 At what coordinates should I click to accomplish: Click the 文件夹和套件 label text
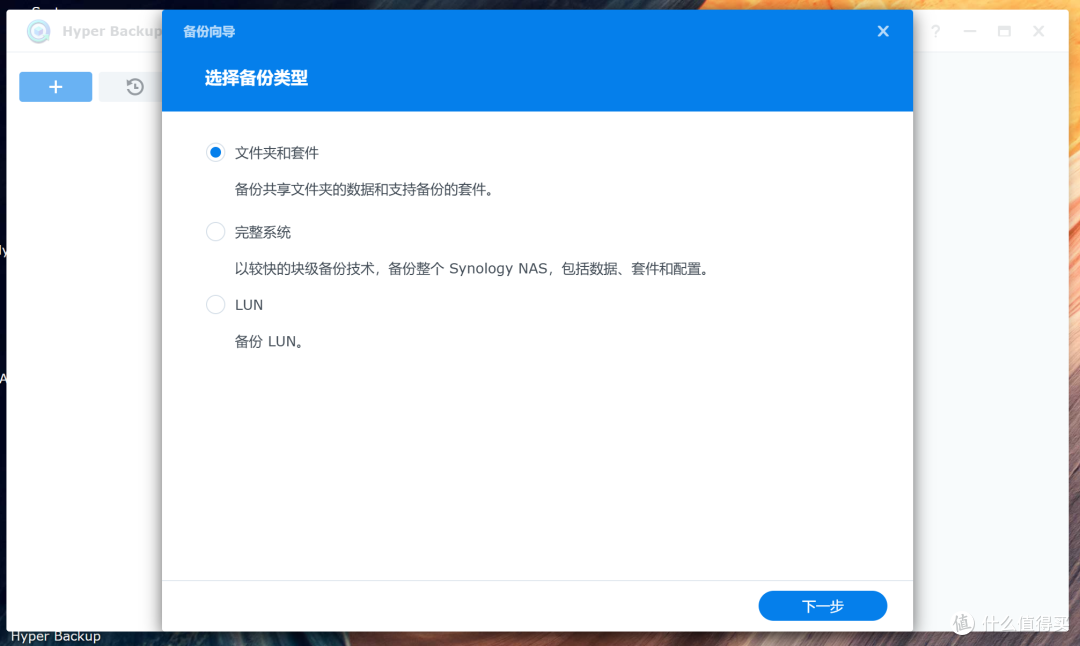pos(276,153)
